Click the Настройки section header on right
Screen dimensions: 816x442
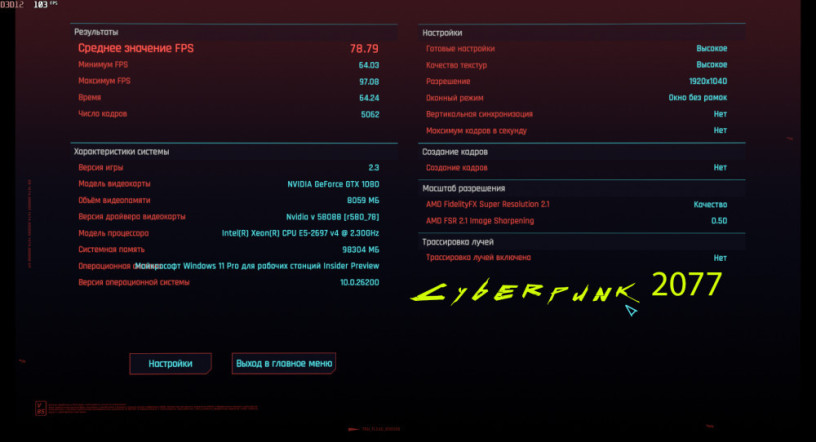coord(442,33)
